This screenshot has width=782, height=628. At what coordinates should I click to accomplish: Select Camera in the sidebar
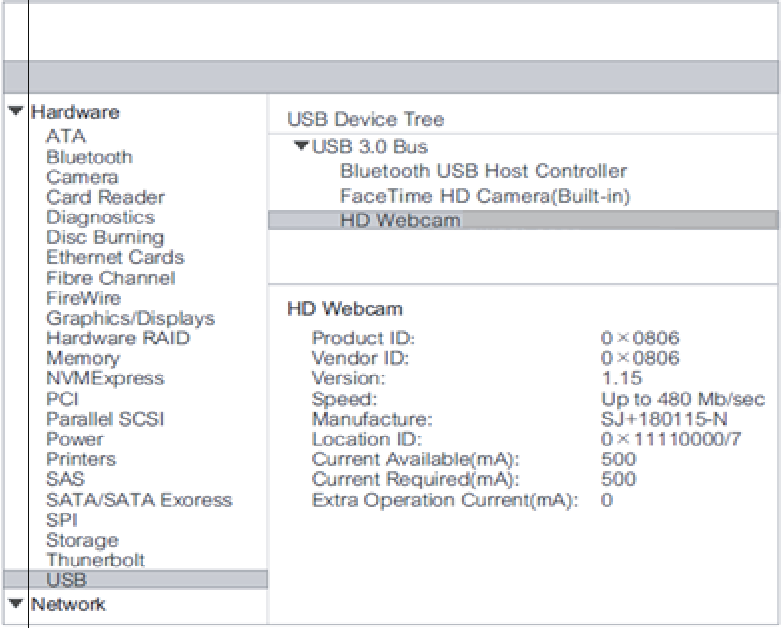pyautogui.click(x=82, y=177)
